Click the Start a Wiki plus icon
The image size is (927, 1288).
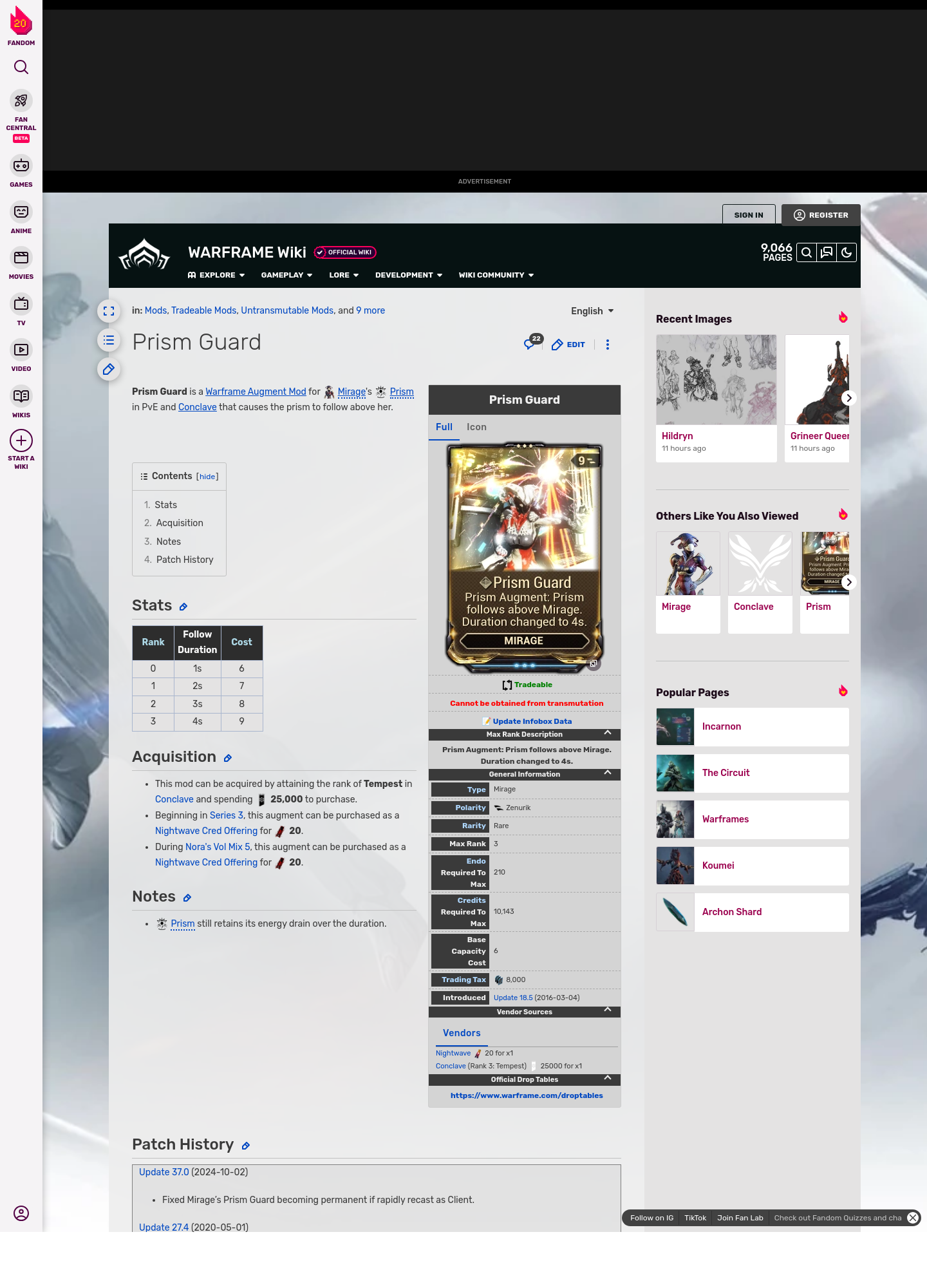pos(21,440)
